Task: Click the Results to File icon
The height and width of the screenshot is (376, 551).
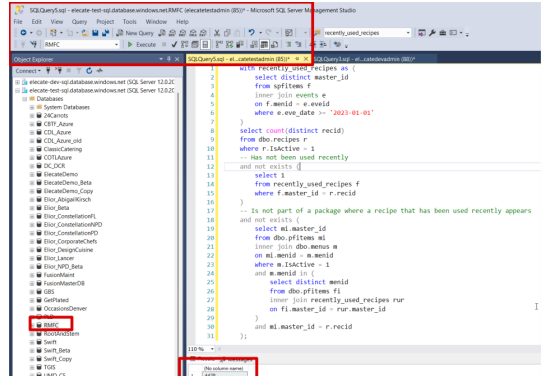Action: click(275, 44)
